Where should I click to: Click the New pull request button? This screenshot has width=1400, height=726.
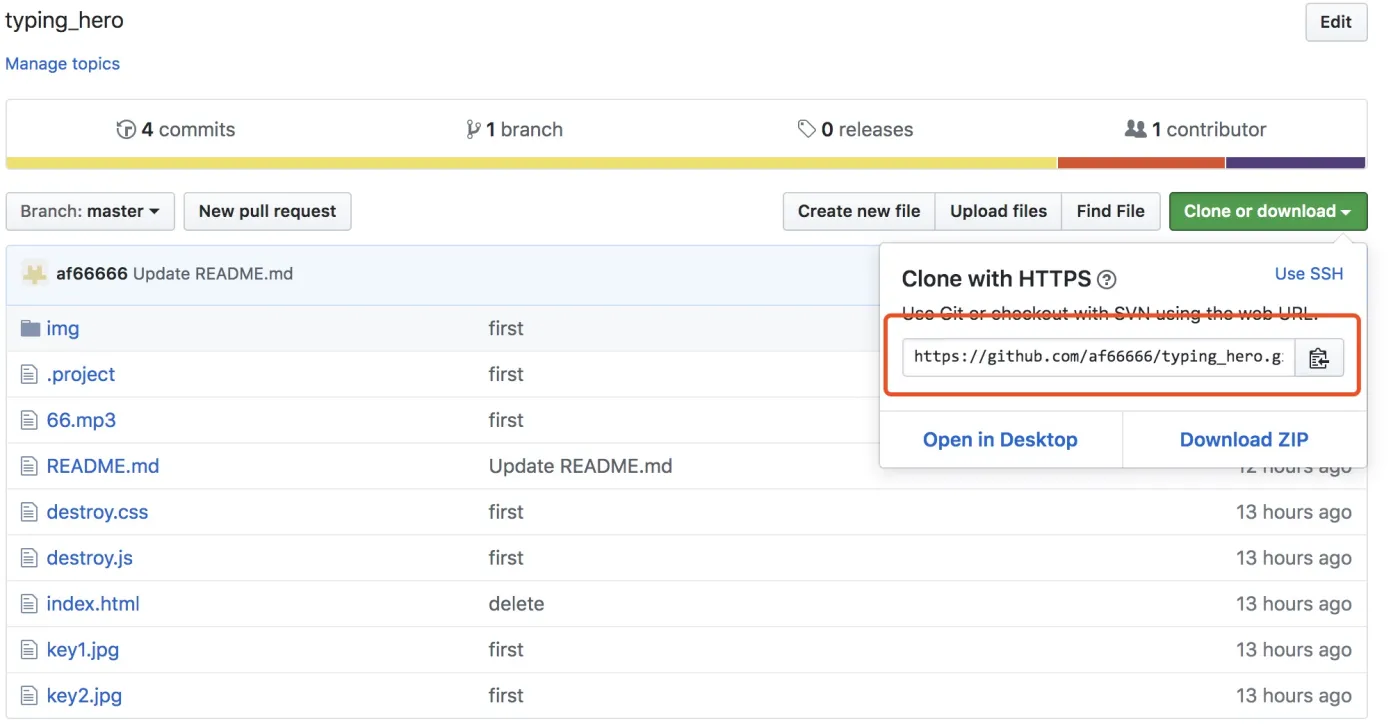pyautogui.click(x=268, y=212)
